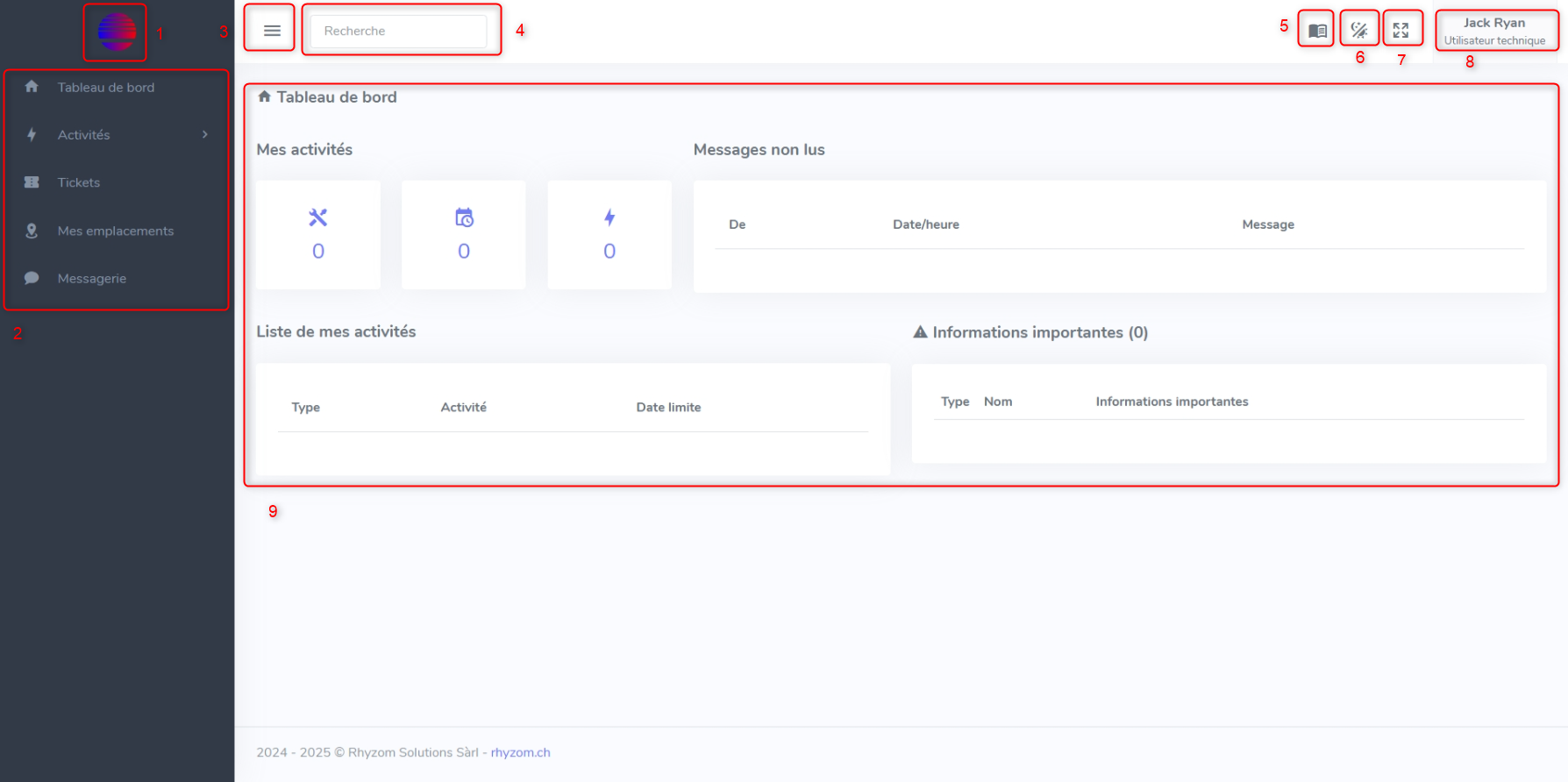Select Tableau de bord in sidebar
The height and width of the screenshot is (782, 1568).
(105, 88)
